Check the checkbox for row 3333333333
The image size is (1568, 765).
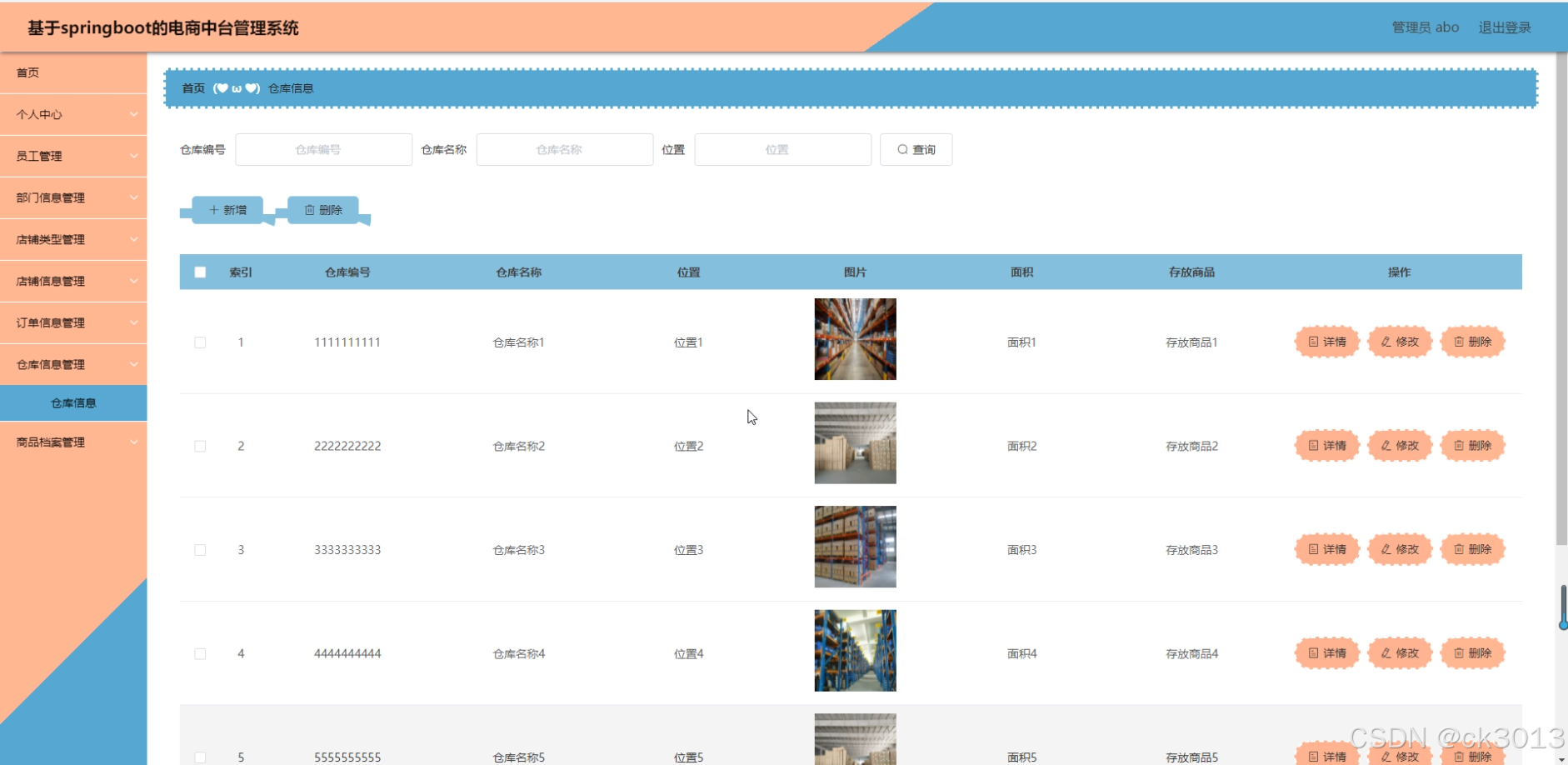click(200, 550)
